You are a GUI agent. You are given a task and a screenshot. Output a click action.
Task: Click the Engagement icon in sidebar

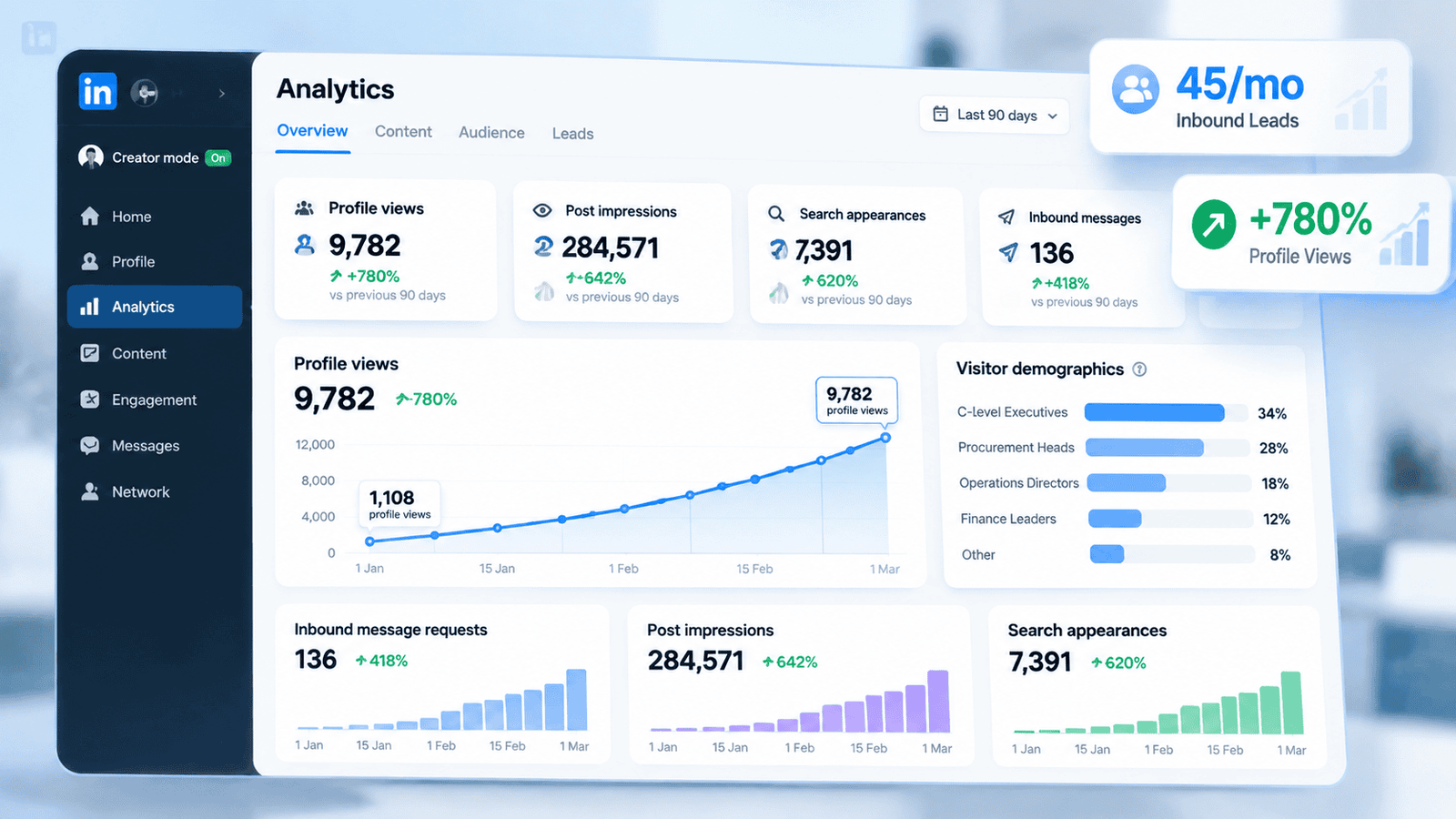pos(89,399)
